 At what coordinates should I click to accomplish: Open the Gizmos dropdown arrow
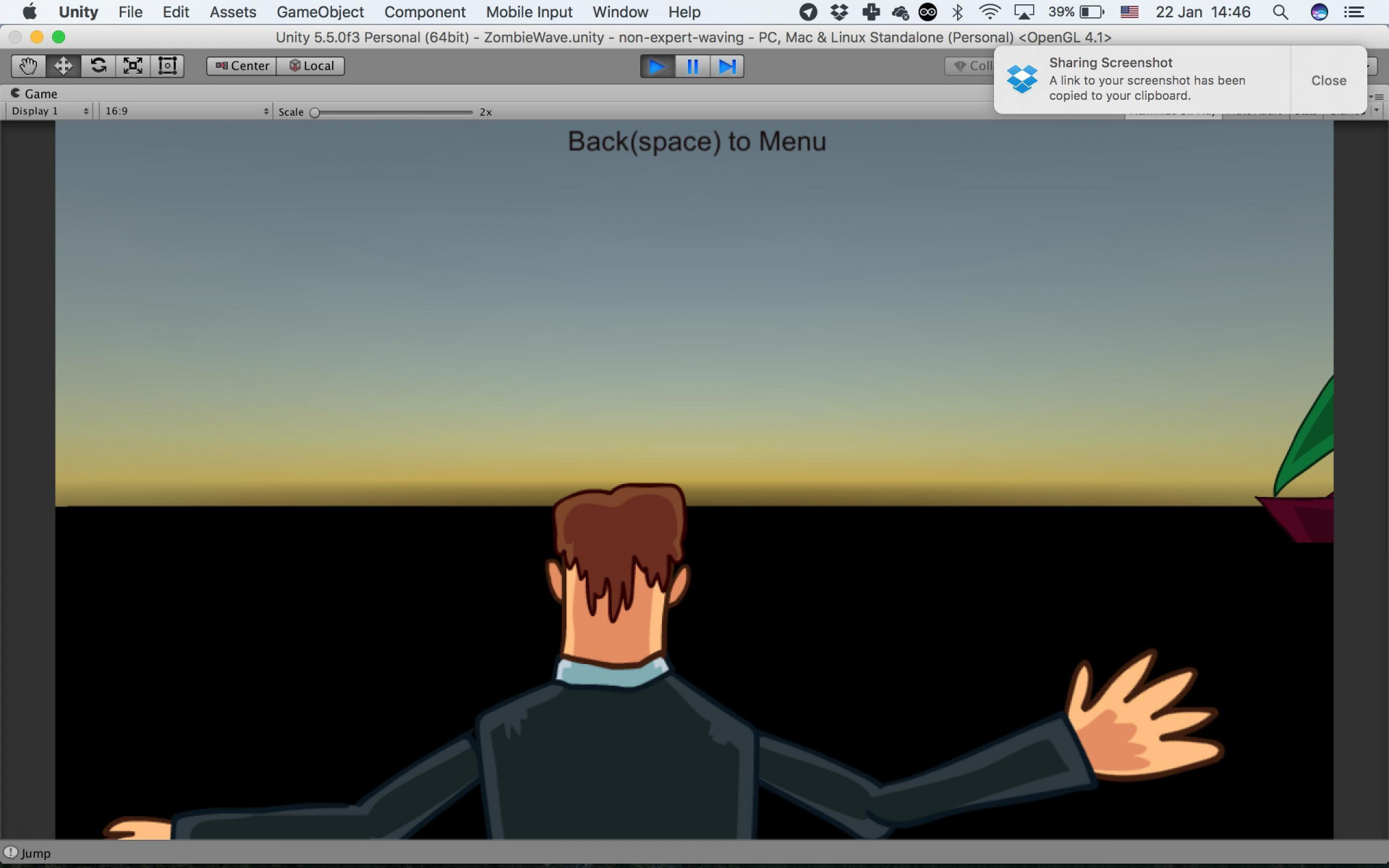click(x=1377, y=111)
